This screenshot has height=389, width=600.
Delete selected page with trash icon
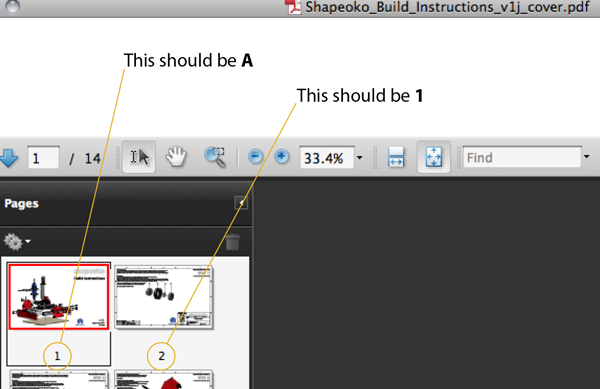(x=233, y=242)
